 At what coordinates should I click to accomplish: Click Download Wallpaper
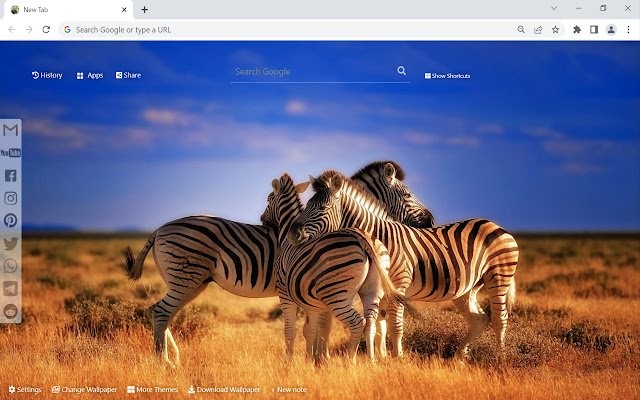[x=224, y=389]
